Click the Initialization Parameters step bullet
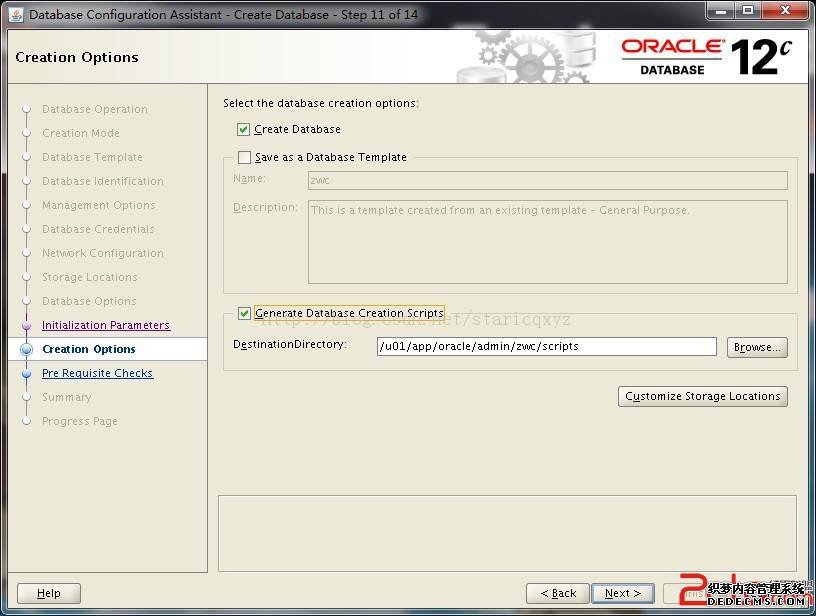This screenshot has height=616, width=816. 27,326
